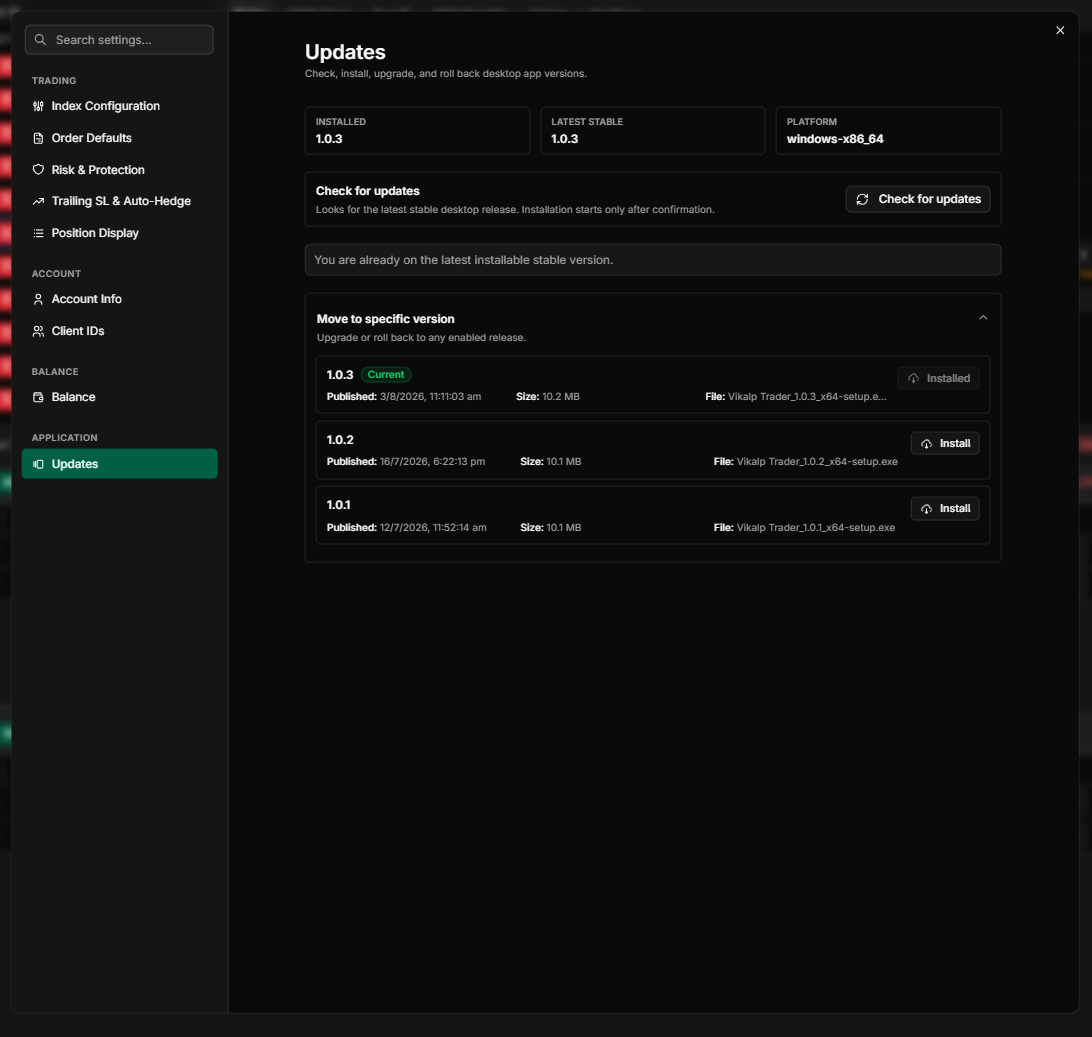
Task: Click the published date 12/7/2026, 11:52:14 am
Action: pyautogui.click(x=433, y=528)
